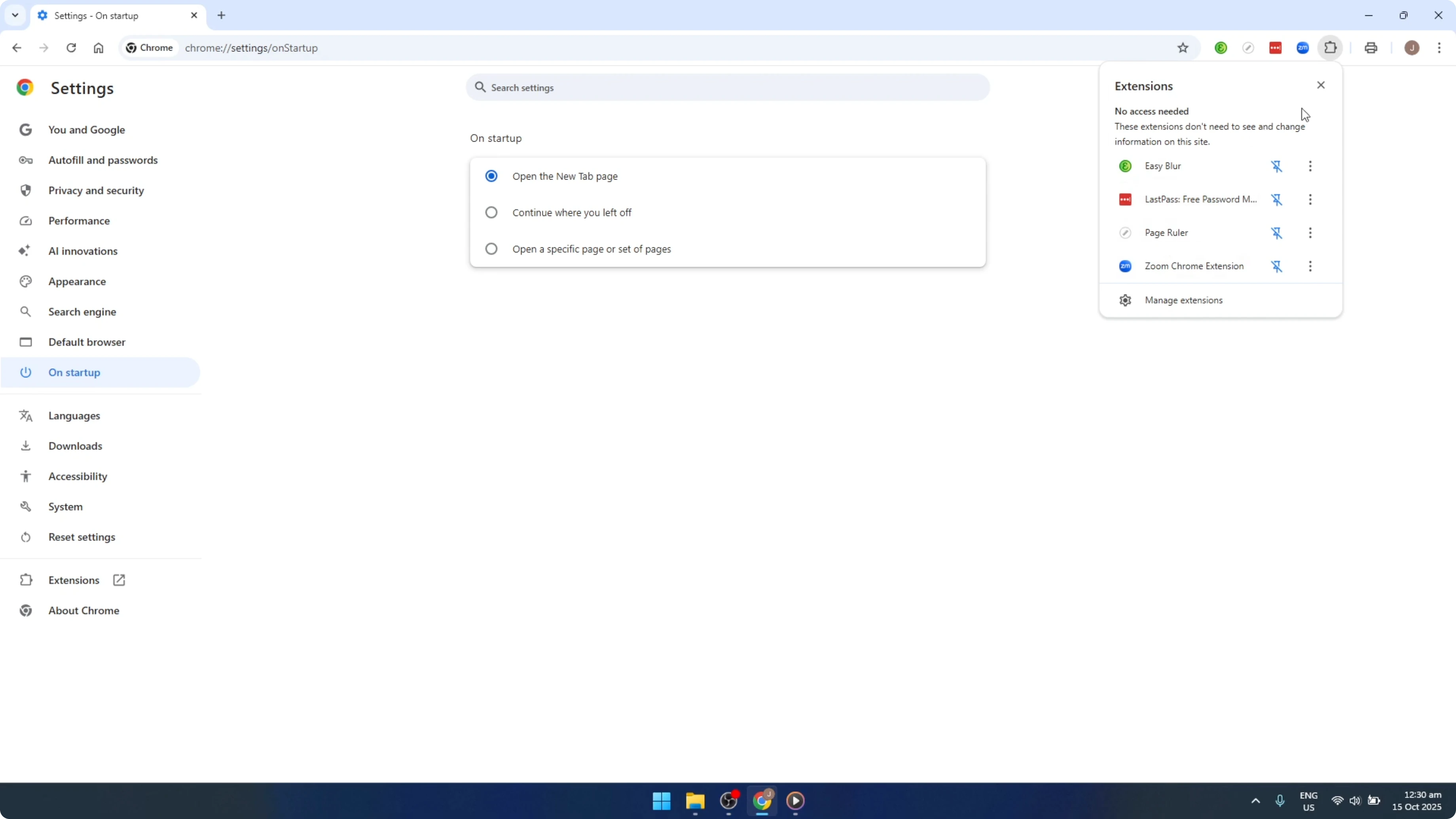The height and width of the screenshot is (819, 1456).
Task: Select Open the New Tab page option
Action: (491, 176)
